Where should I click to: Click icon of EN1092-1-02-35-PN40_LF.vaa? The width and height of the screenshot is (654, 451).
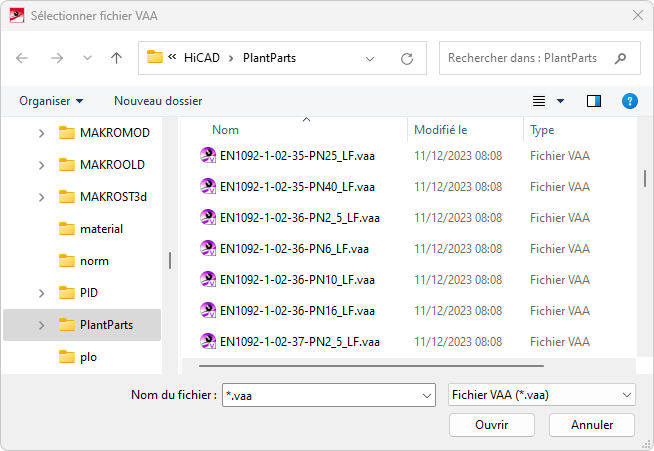pos(208,186)
